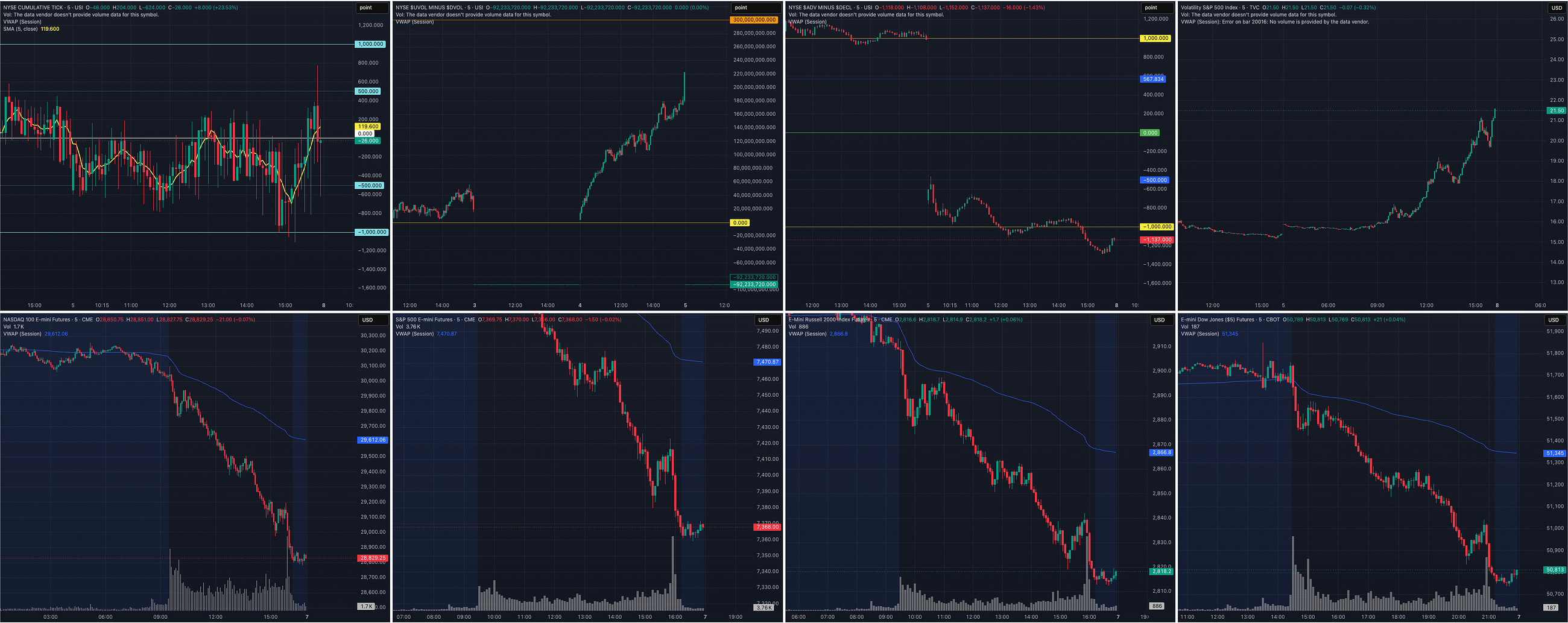This screenshot has width=1568, height=623.
Task: Click the 06:00 time label on Volatility chart axis
Action: click(1328, 305)
